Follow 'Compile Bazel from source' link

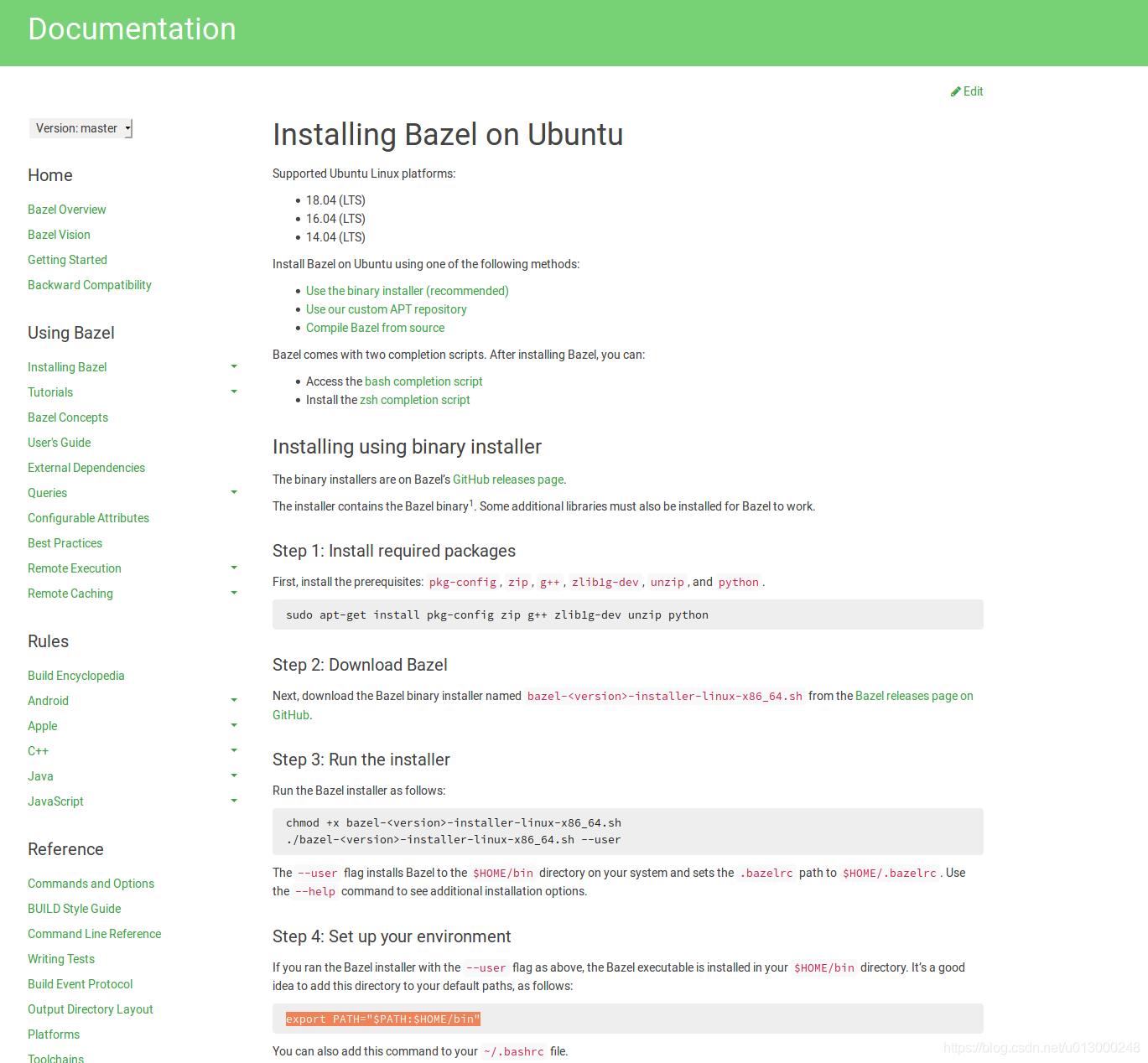point(375,328)
